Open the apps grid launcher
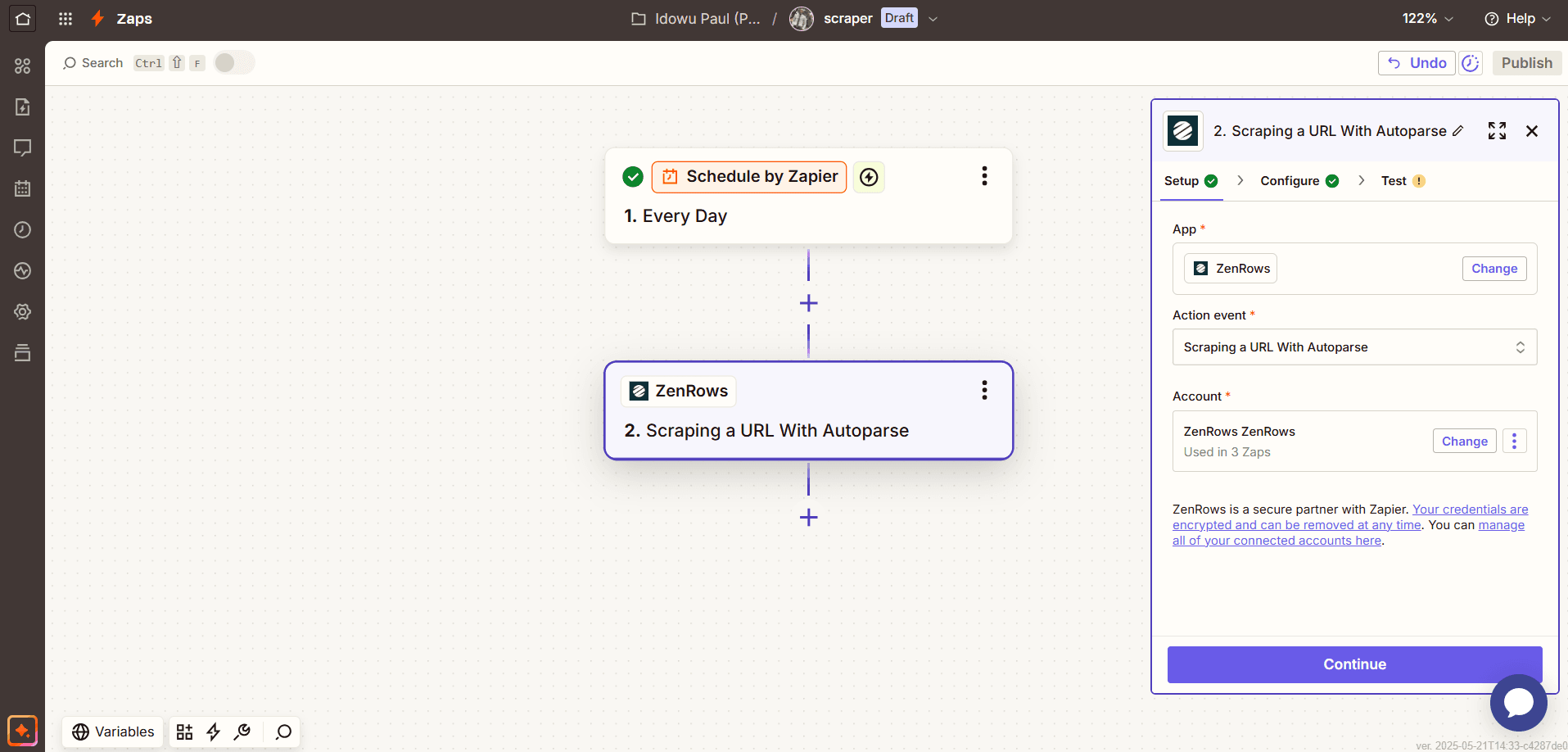 (x=66, y=18)
